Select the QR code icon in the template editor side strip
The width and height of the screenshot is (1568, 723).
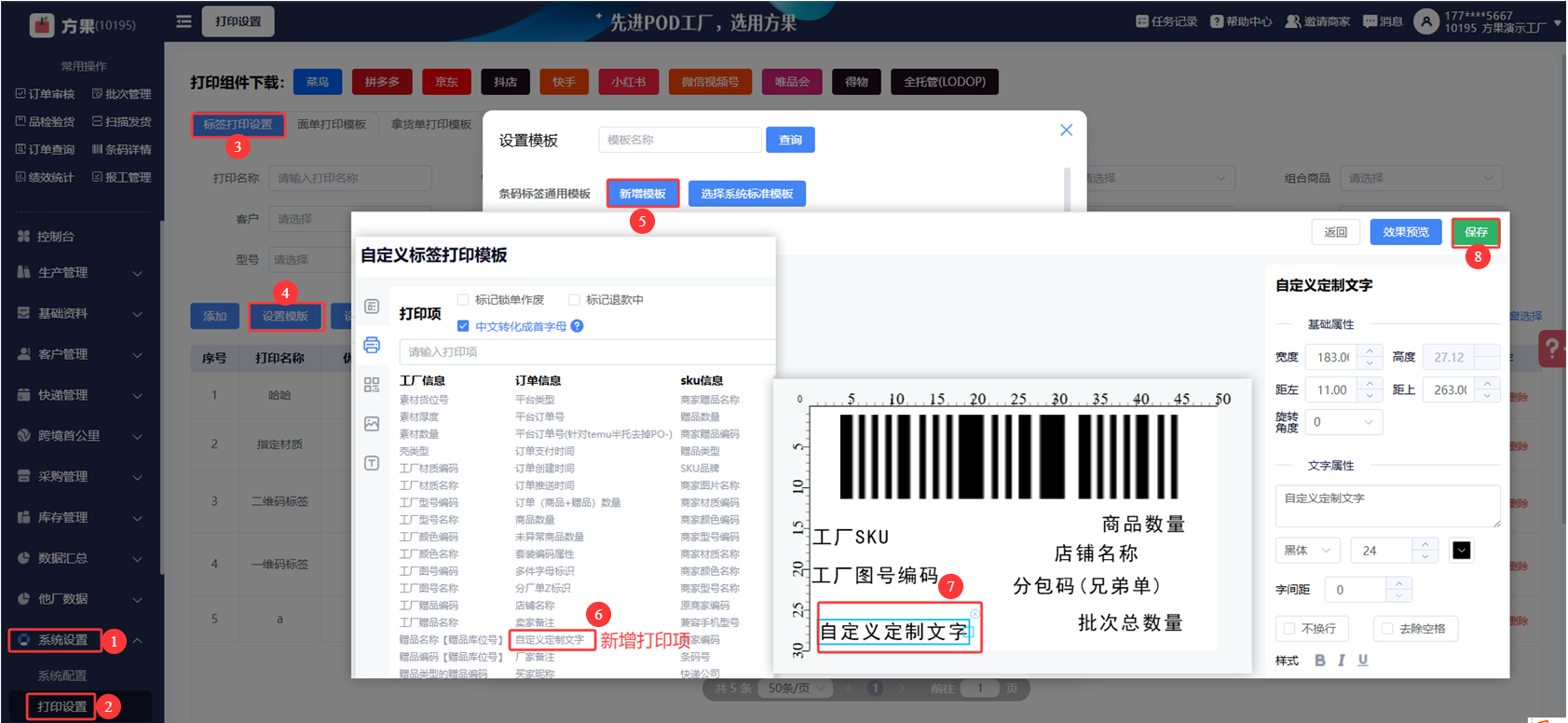coord(372,385)
